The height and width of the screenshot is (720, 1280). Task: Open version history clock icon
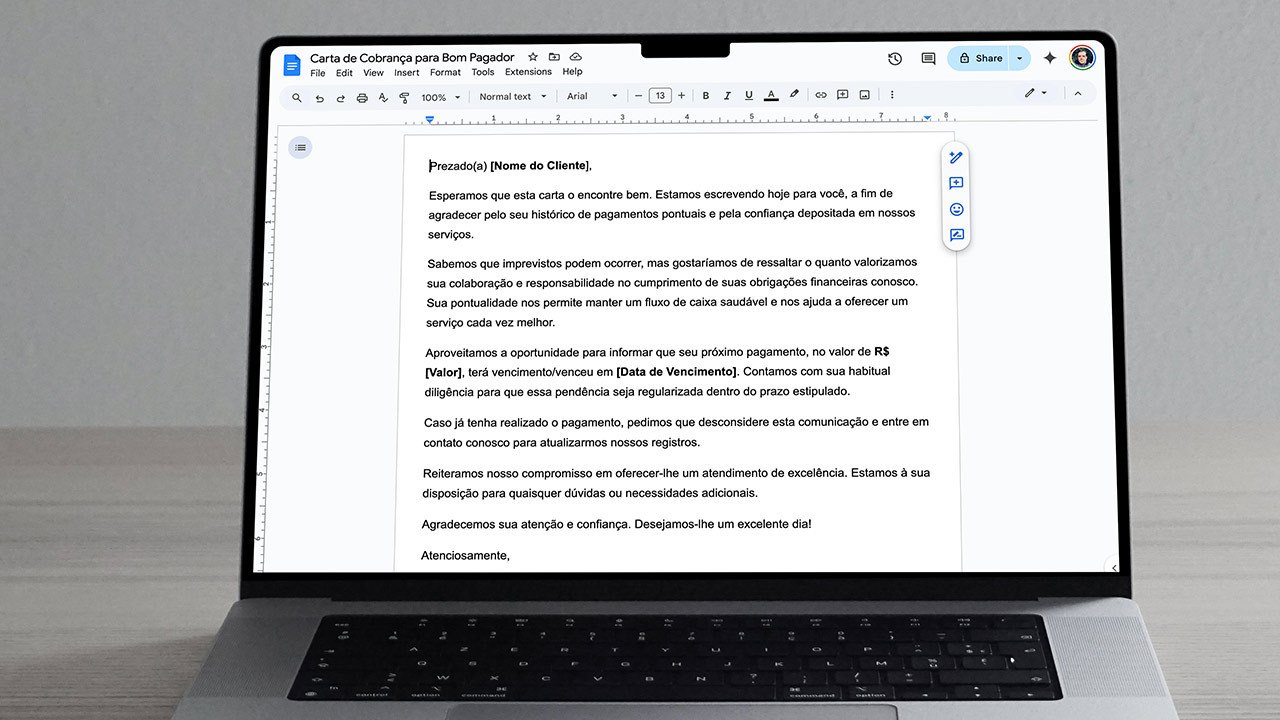(895, 59)
